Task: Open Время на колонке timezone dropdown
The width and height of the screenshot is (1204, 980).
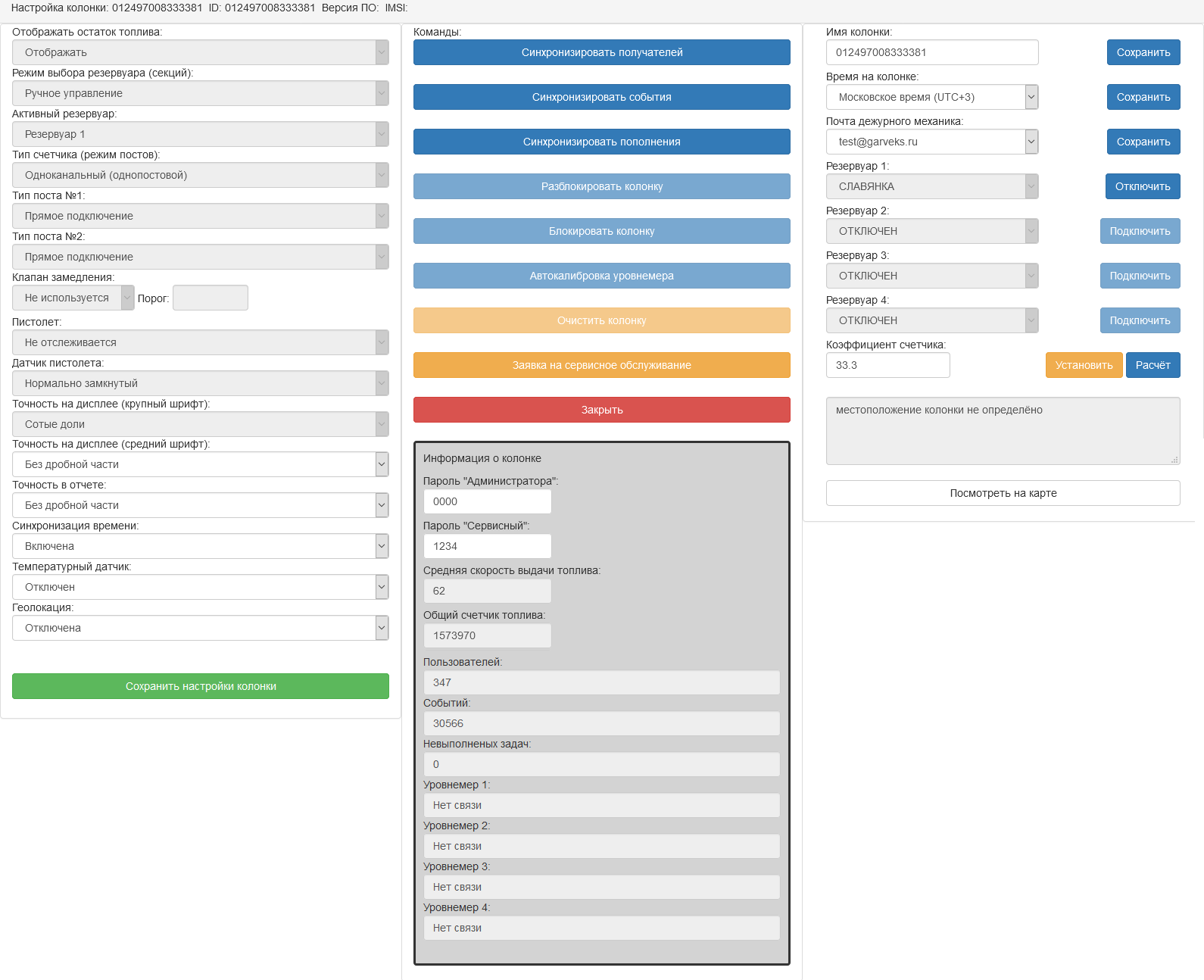Action: pos(931,97)
